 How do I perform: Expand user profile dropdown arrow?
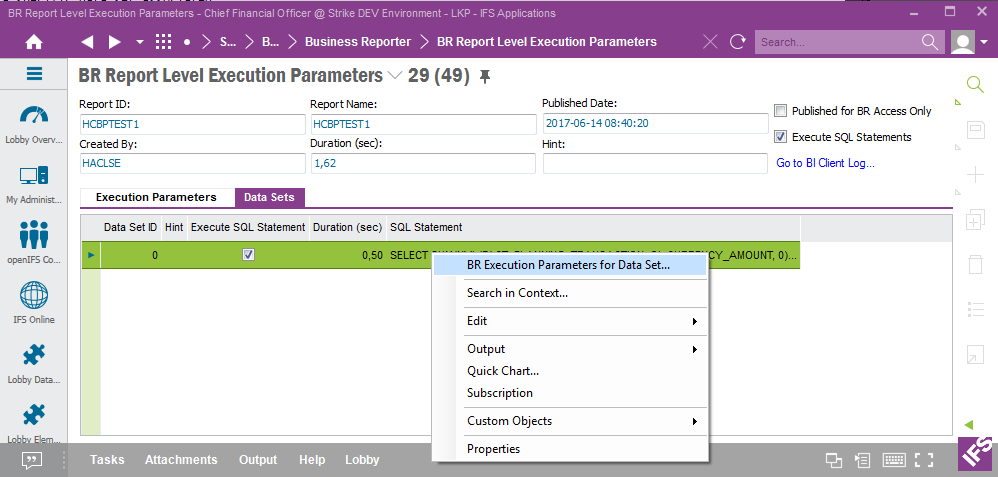(984, 42)
